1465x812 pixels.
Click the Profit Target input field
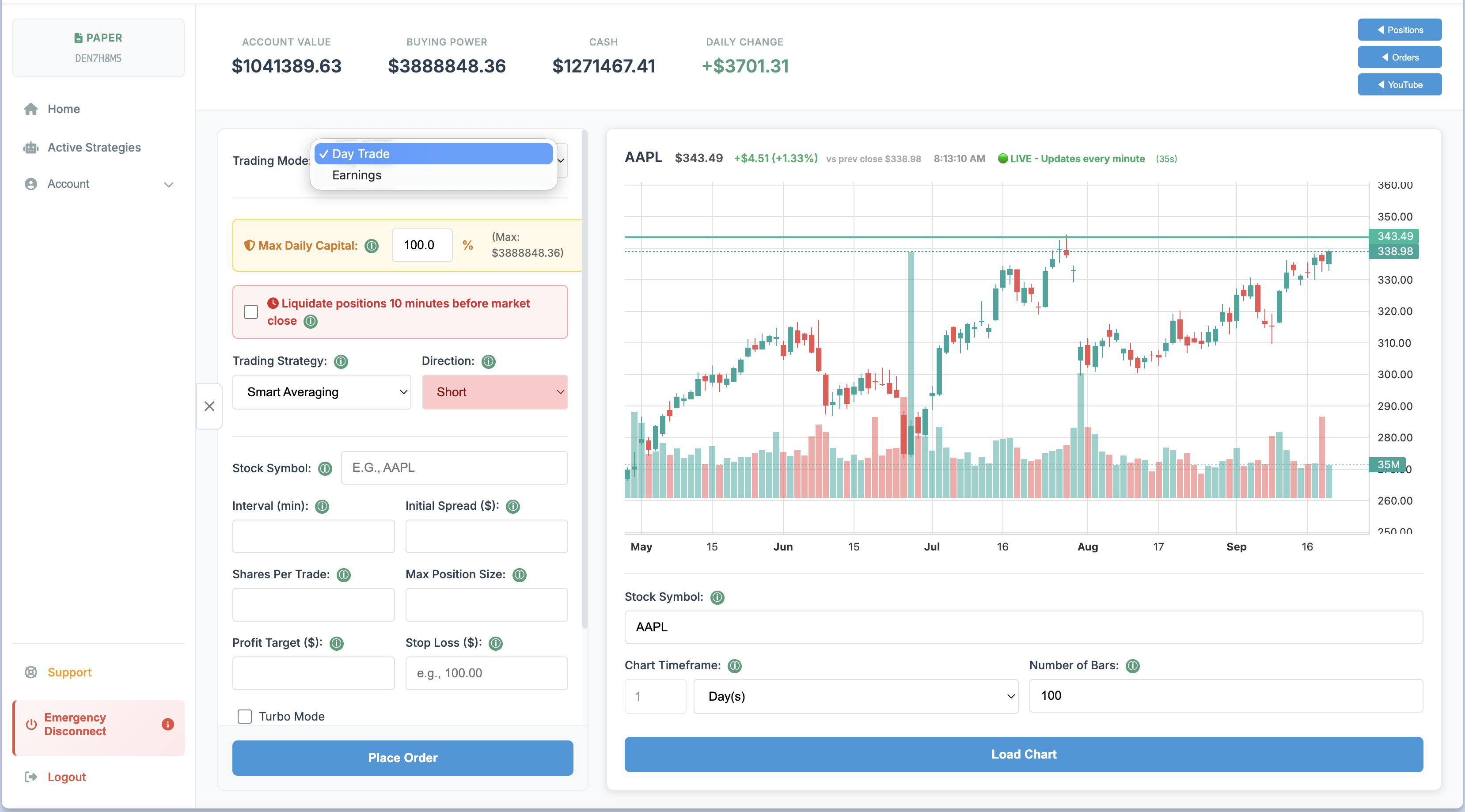tap(313, 673)
